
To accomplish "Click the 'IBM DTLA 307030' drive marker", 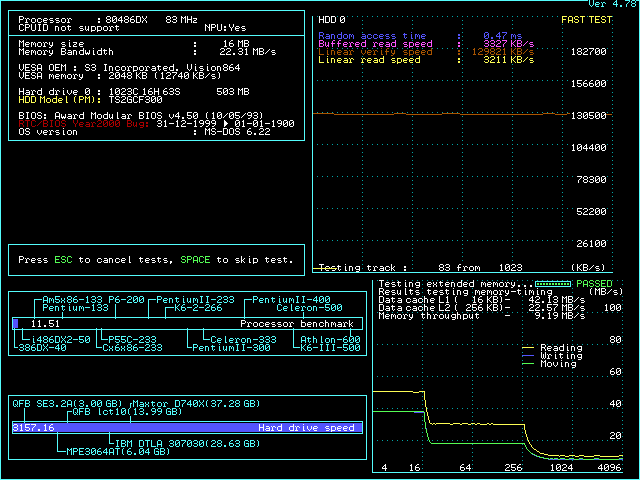I will 187,444.
